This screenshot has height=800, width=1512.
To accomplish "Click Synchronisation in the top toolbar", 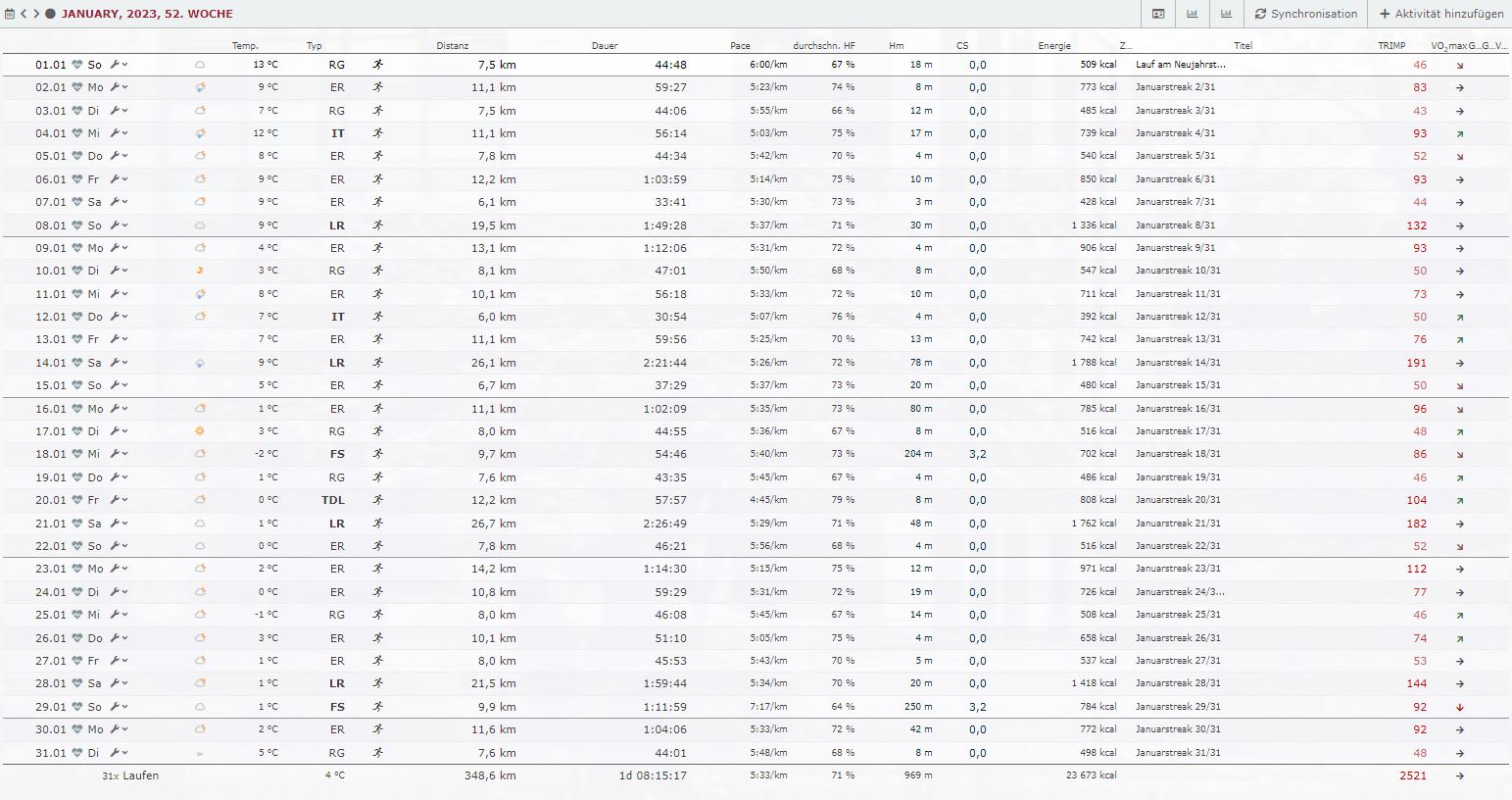I will pyautogui.click(x=1305, y=14).
